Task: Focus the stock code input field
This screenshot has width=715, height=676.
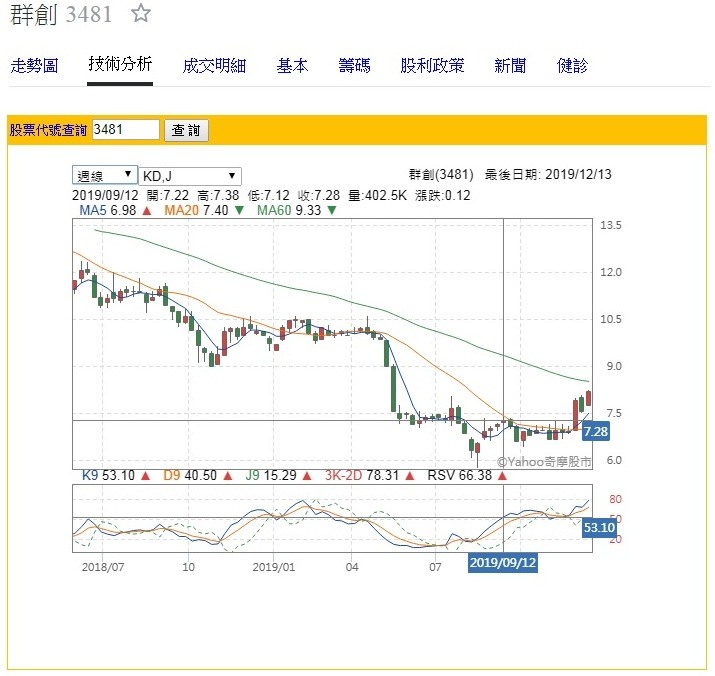Action: coord(125,130)
